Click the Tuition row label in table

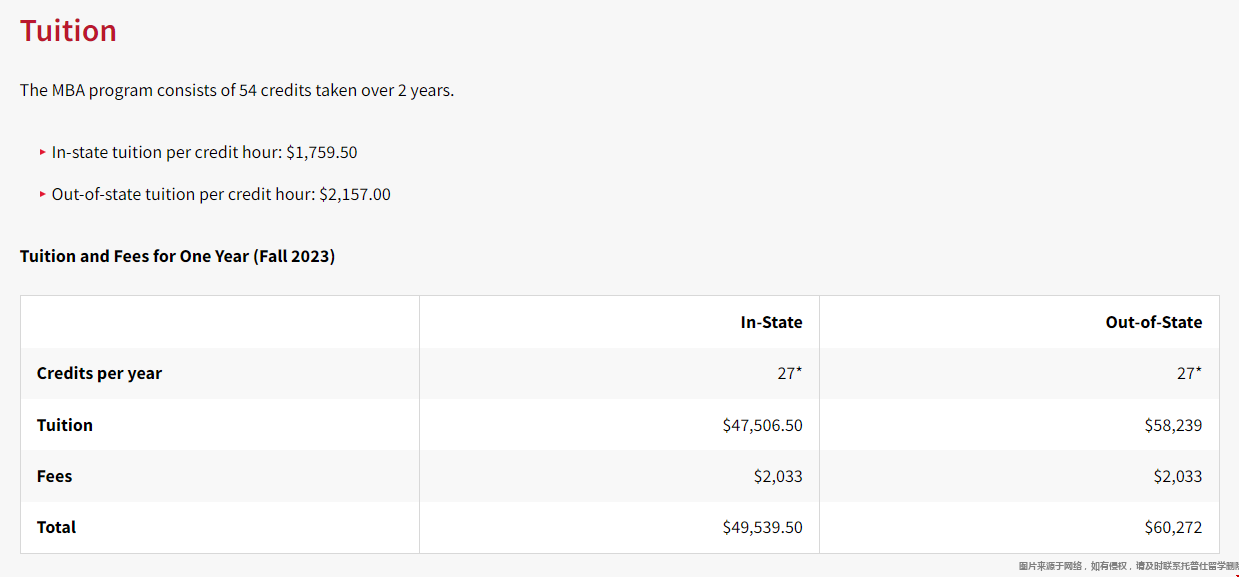(65, 425)
